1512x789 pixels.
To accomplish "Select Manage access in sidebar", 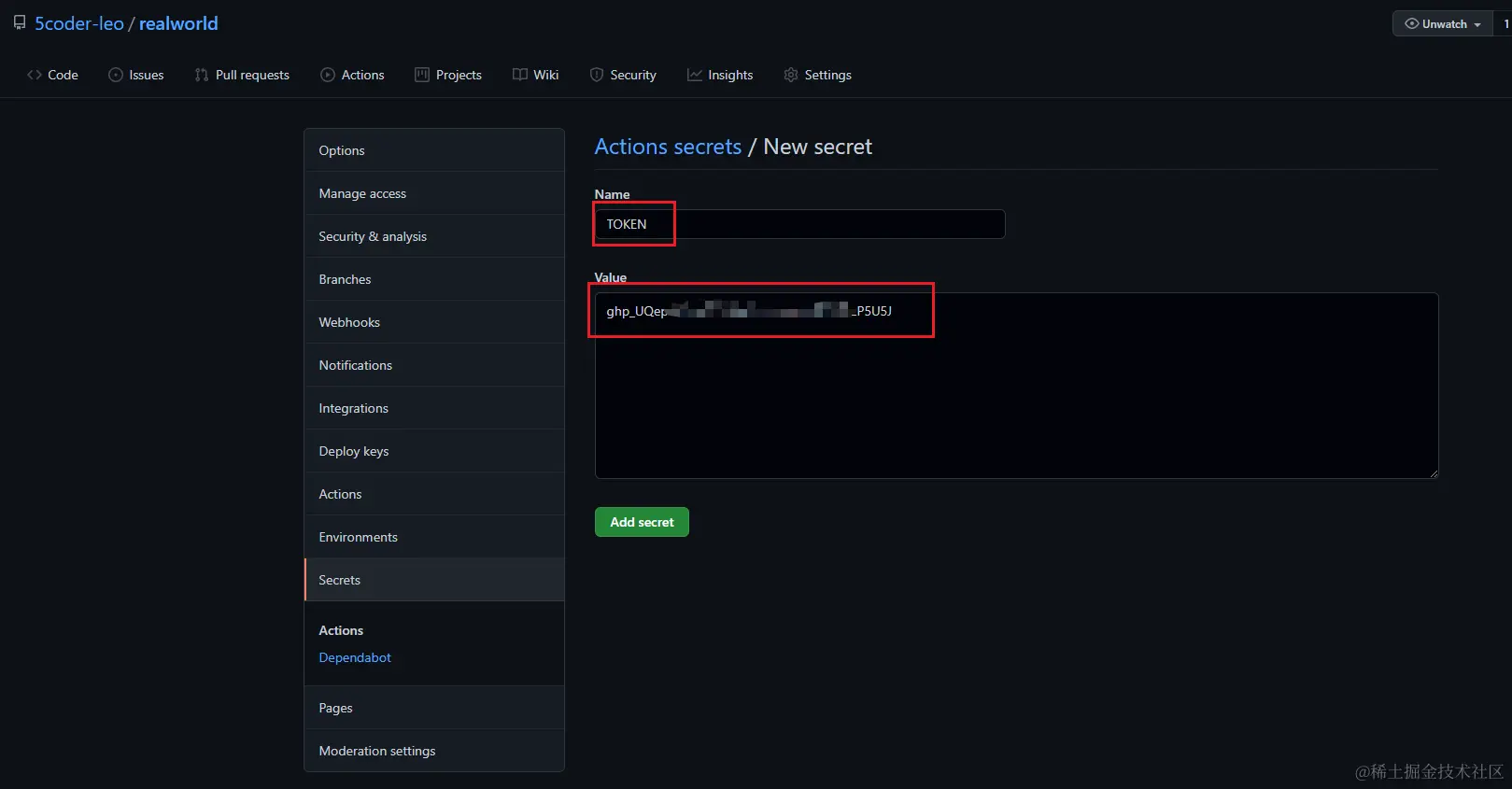I will 434,193.
